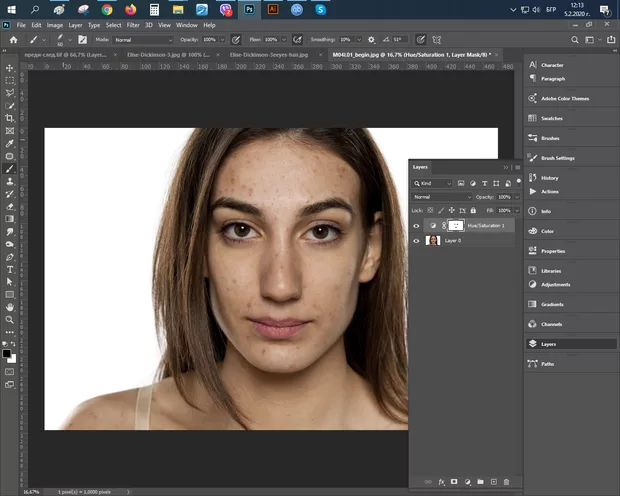Select the Hand tool
This screenshot has height=496, width=620.
pos(9,307)
